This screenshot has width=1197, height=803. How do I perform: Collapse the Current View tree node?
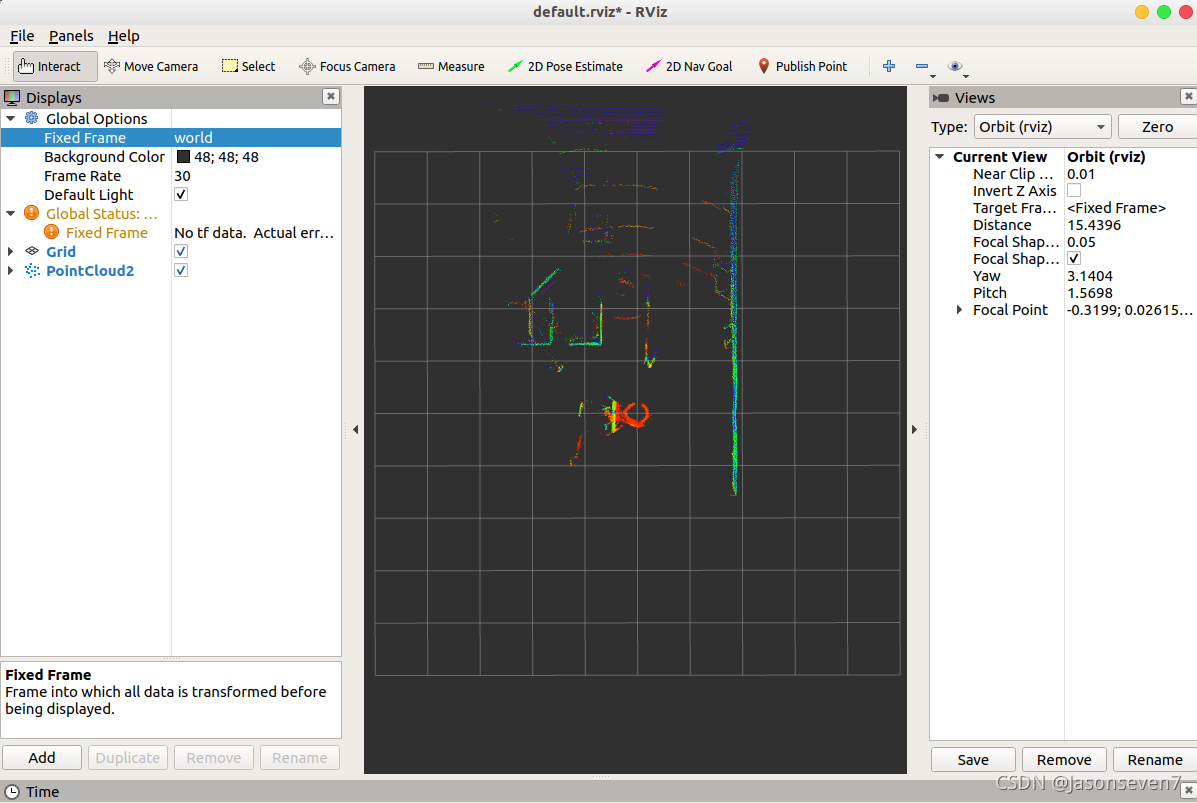[940, 156]
